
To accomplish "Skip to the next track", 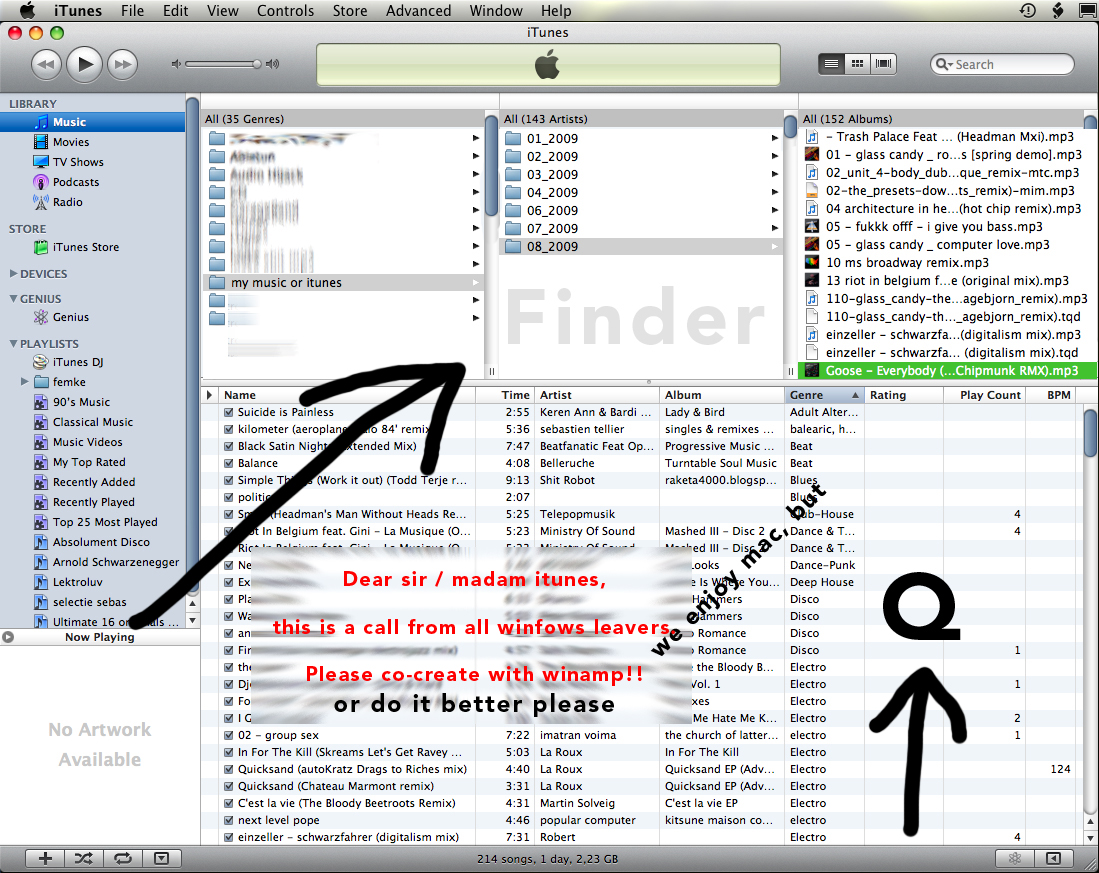I will tap(123, 64).
